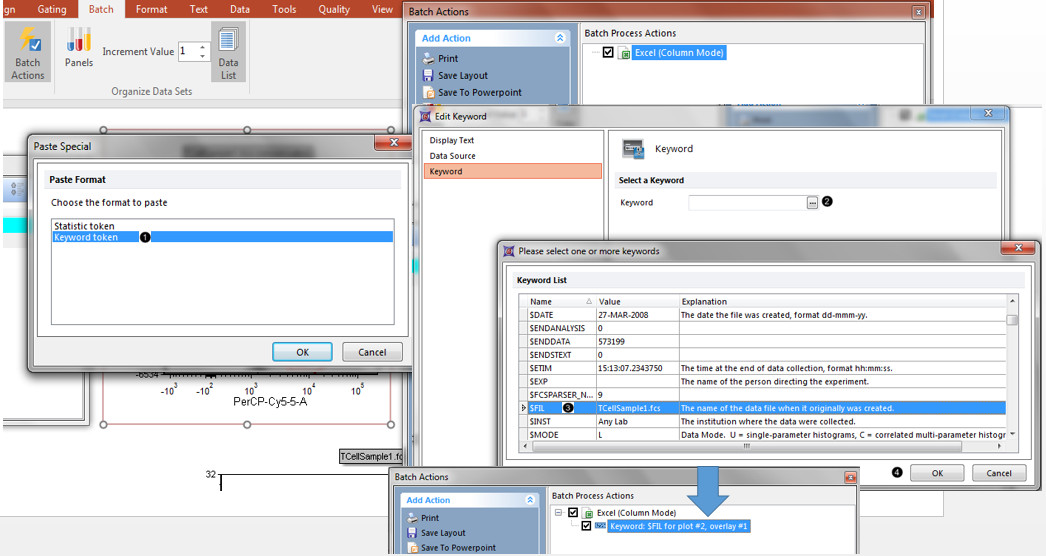
Task: Toggle Excel (Column Mode) checkbox in top window
Action: click(x=608, y=53)
